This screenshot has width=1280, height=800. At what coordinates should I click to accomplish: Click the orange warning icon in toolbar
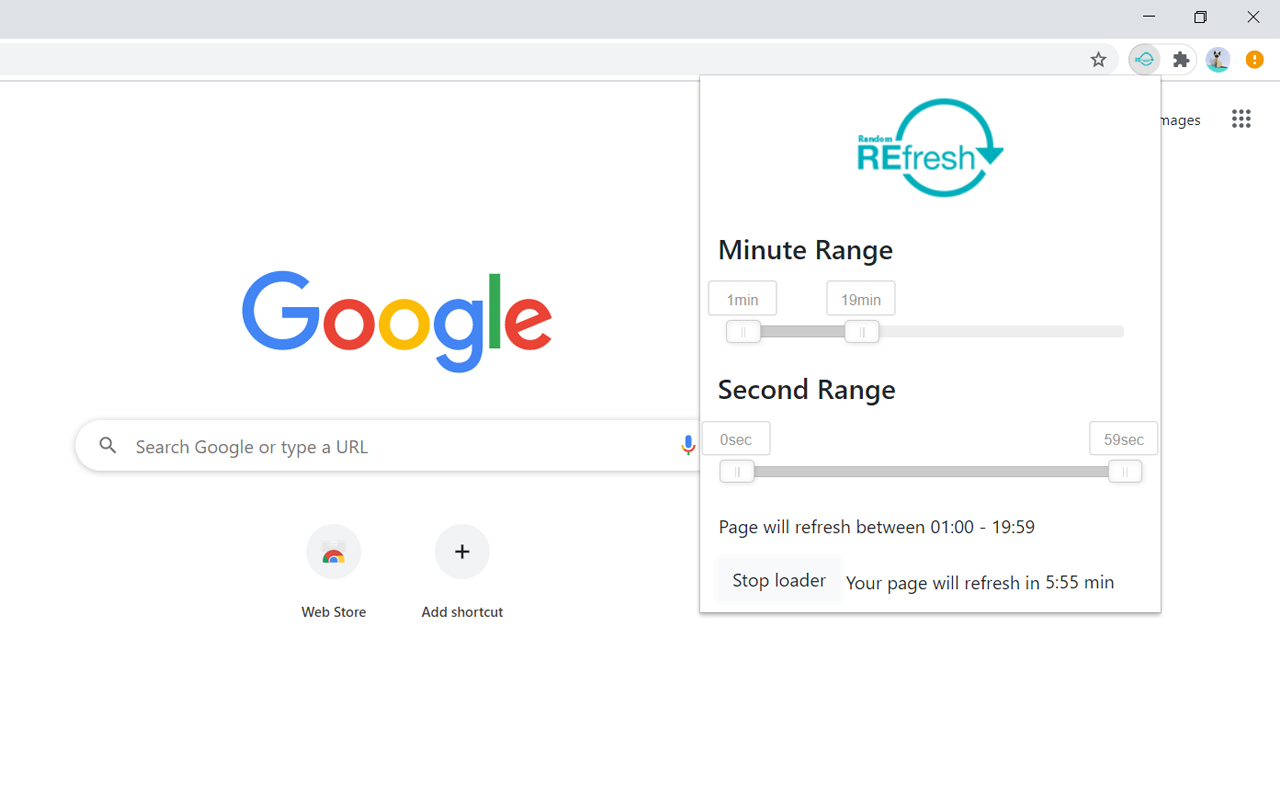pyautogui.click(x=1254, y=59)
